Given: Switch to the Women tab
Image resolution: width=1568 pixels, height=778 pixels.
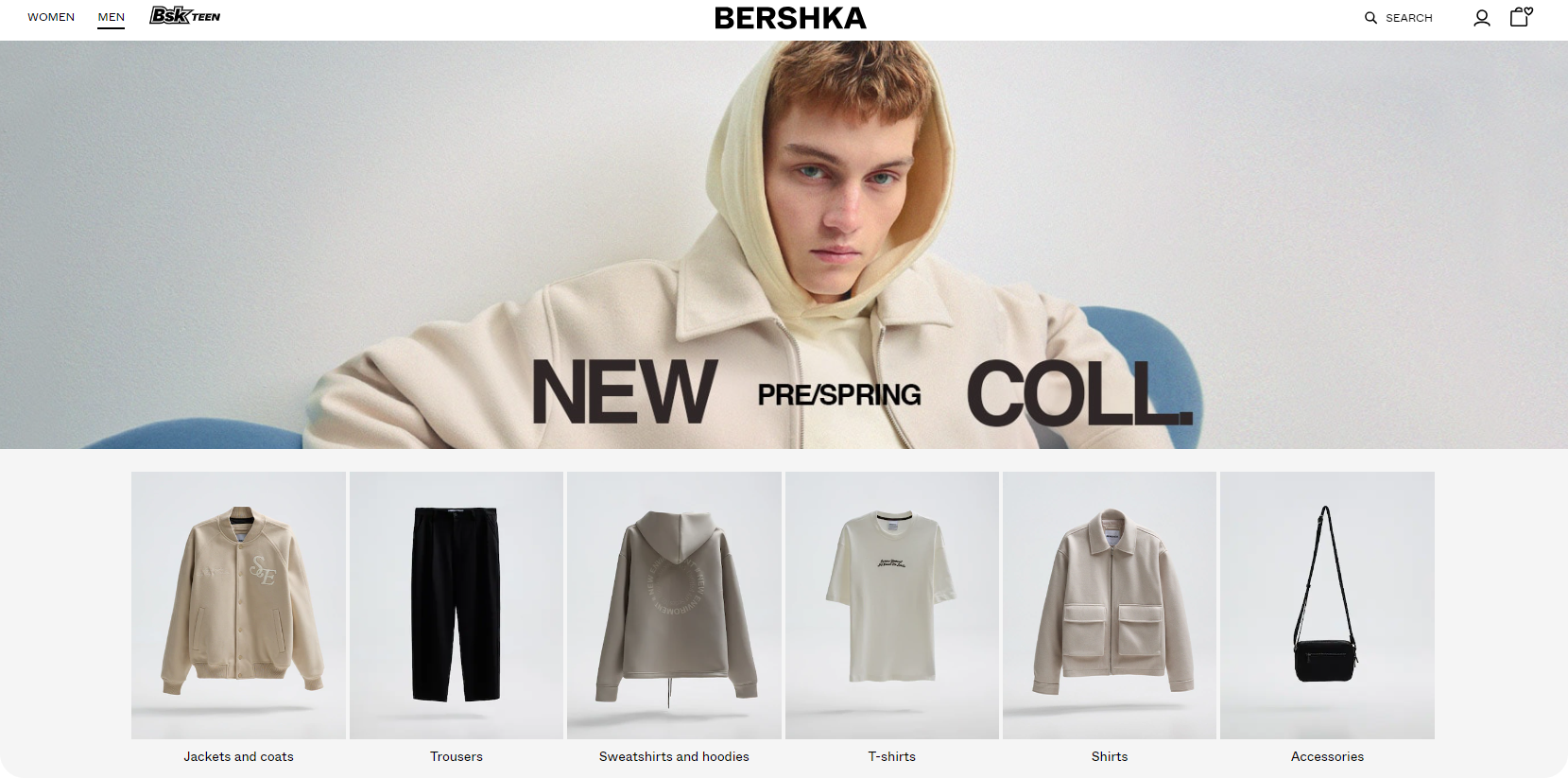Looking at the screenshot, I should coord(51,17).
